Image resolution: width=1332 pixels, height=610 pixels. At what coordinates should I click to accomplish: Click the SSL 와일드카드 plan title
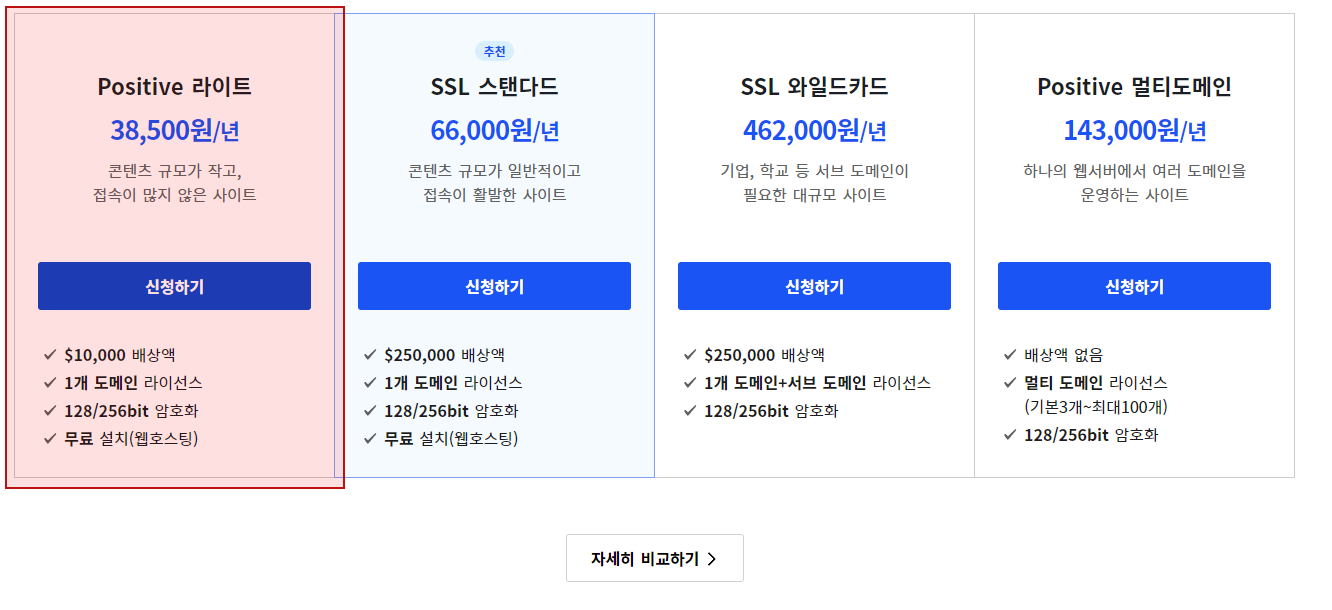click(x=813, y=87)
